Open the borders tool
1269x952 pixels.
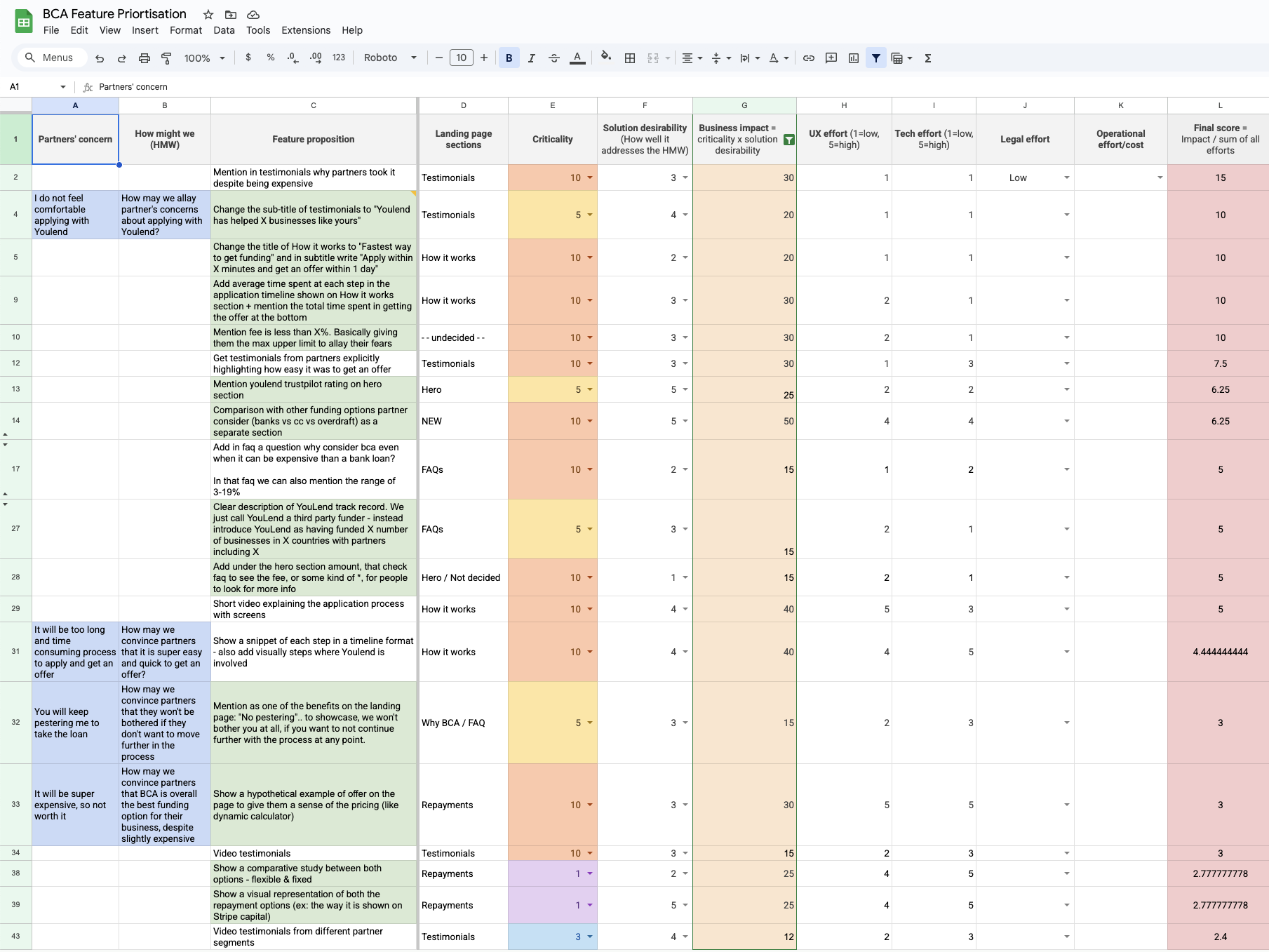pos(630,58)
